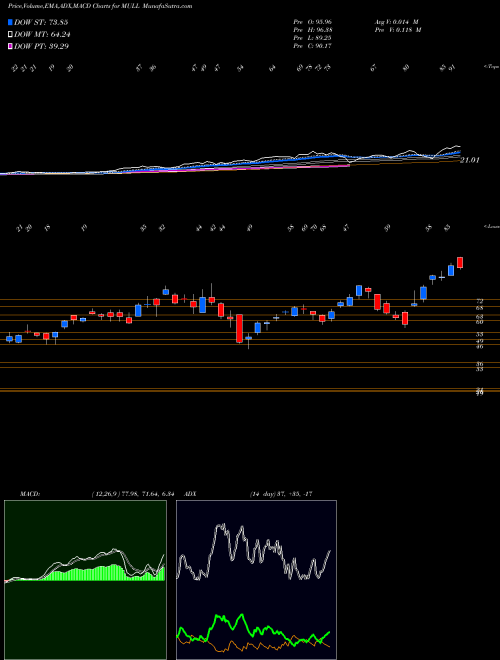Screen dimensions: 500x660
Task: Click the green MACD histogram chart
Action: click(85, 580)
